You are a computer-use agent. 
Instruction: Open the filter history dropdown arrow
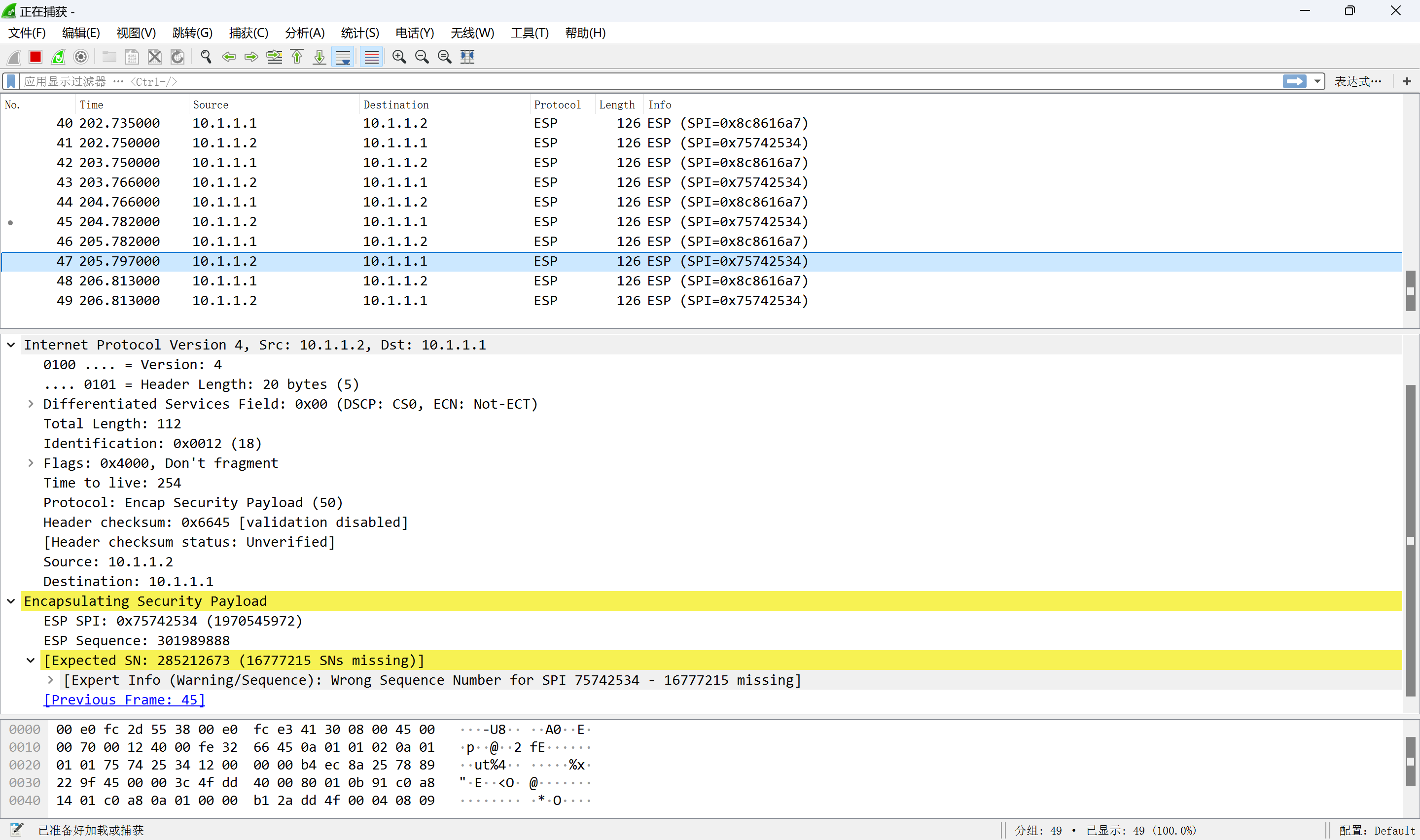[x=1317, y=81]
